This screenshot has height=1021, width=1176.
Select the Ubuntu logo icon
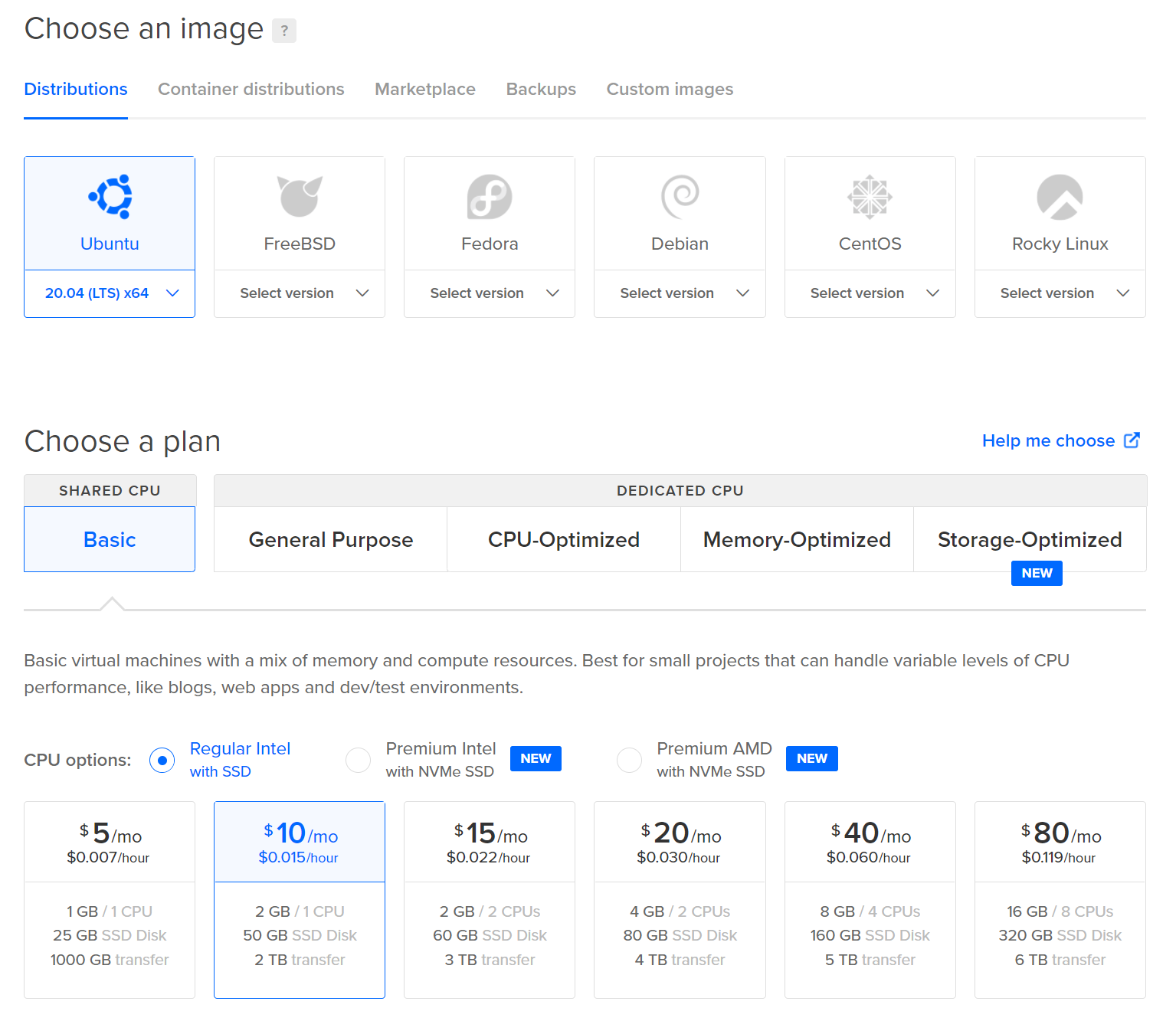[x=110, y=197]
